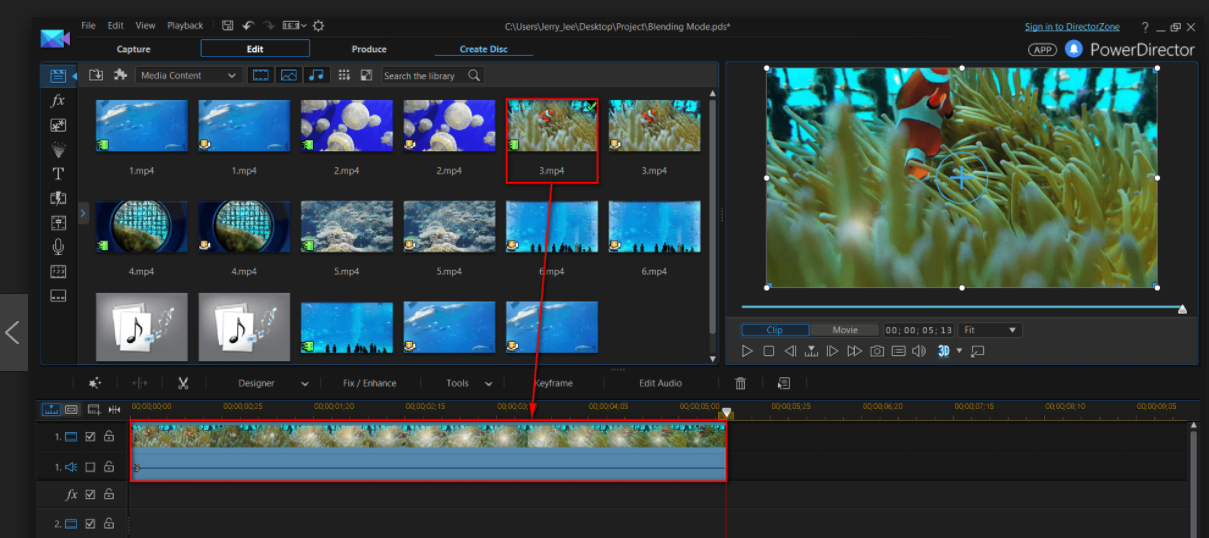Open the Playback menu
Image resolution: width=1209 pixels, height=538 pixels.
(x=185, y=25)
